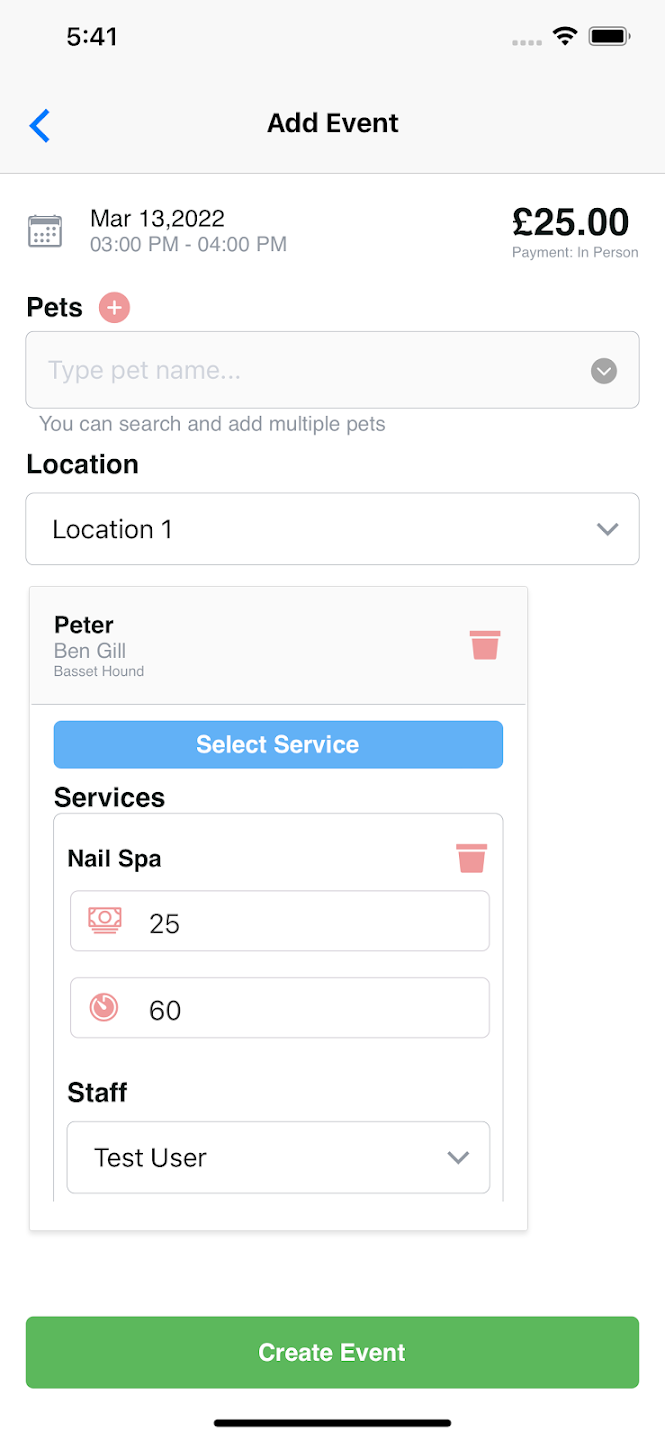665x1440 pixels.
Task: Tap the pink plus icon next to Pets
Action: click(x=114, y=307)
